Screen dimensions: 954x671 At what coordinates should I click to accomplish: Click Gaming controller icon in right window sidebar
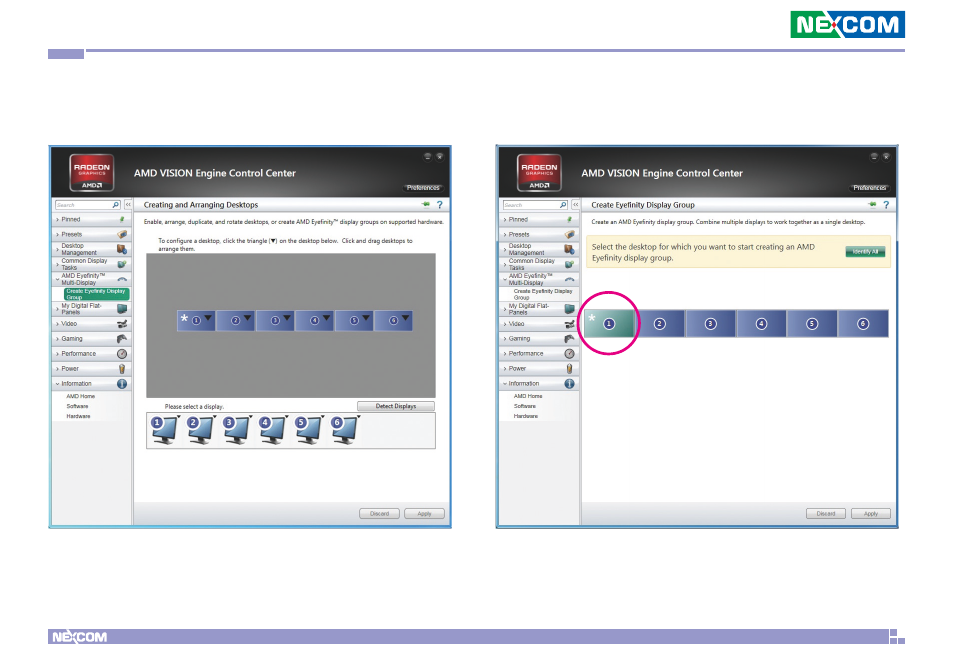569,338
